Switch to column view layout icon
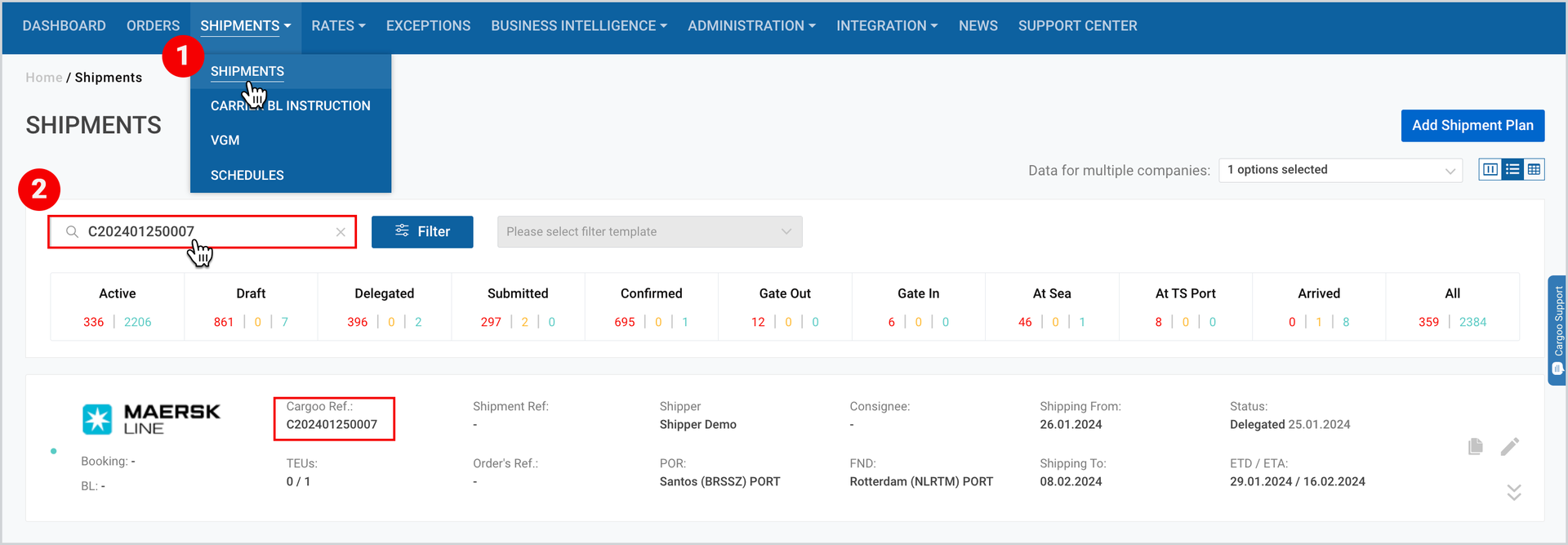The width and height of the screenshot is (1568, 545). (1490, 169)
